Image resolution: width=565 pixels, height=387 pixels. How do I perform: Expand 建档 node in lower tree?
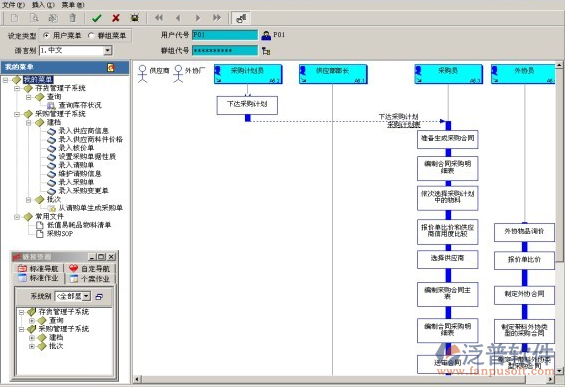(32, 338)
